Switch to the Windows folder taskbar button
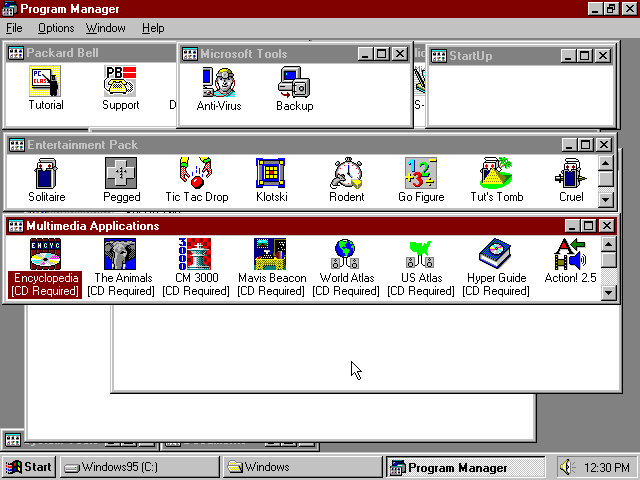This screenshot has width=640, height=480. pyautogui.click(x=302, y=467)
